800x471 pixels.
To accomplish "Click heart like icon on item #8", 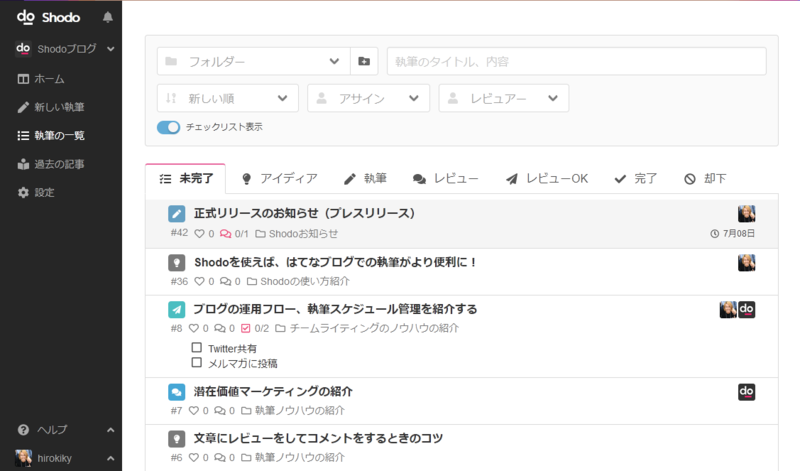I will pyautogui.click(x=194, y=328).
